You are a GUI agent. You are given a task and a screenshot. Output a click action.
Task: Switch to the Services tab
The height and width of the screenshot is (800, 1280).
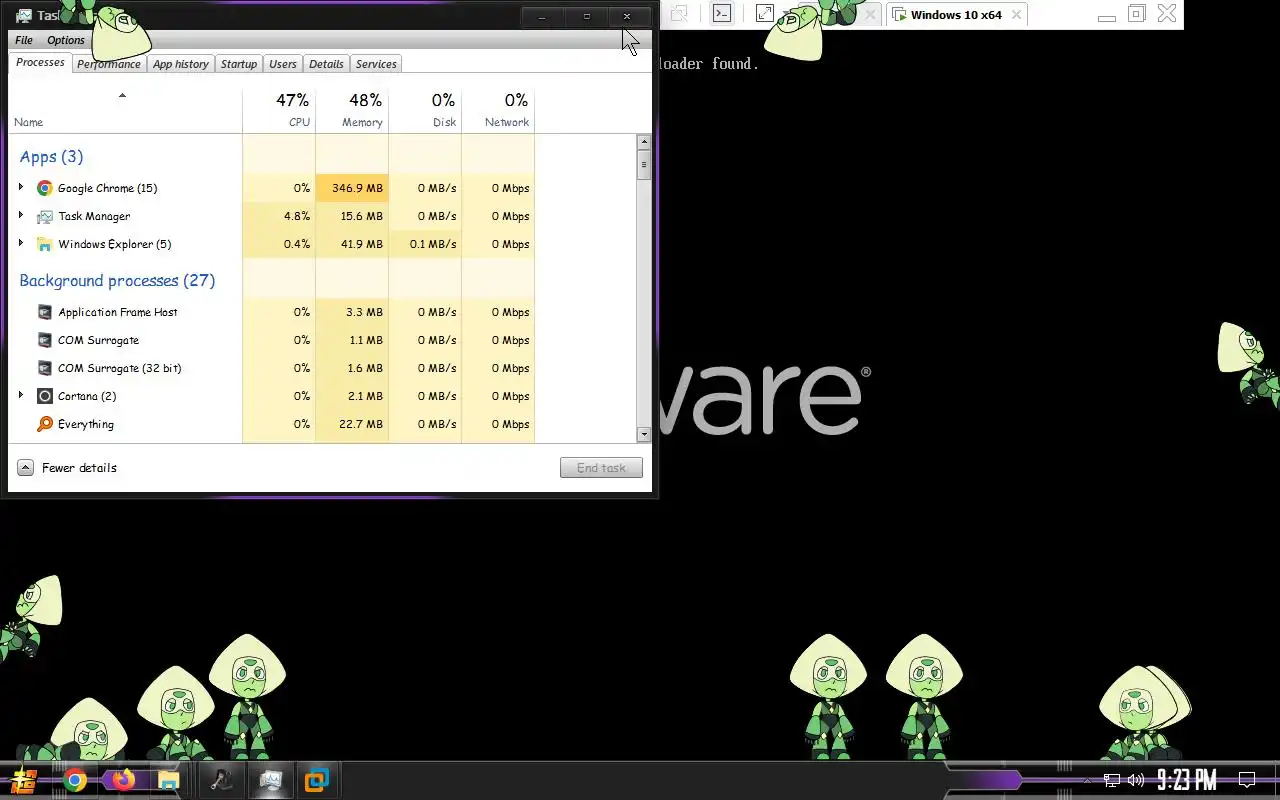point(376,64)
